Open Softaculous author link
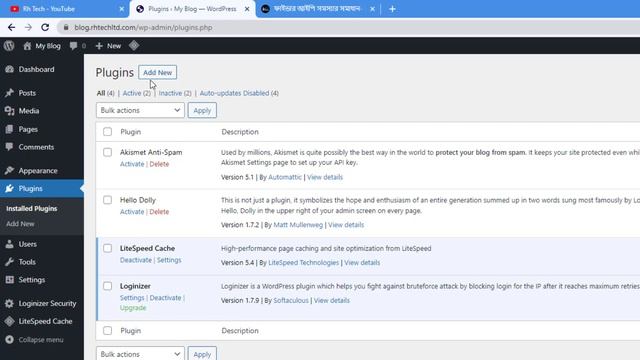The image size is (640, 360). (291, 300)
